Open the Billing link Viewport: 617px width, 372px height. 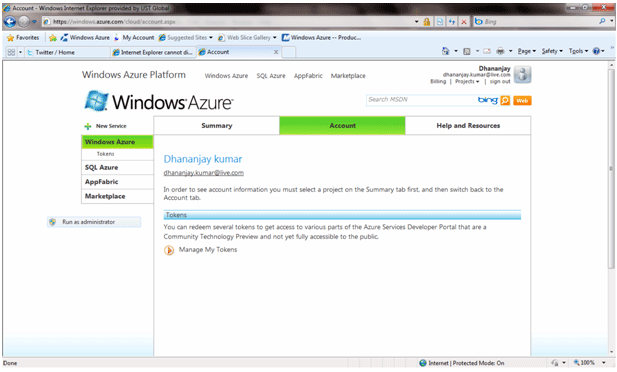click(x=438, y=81)
